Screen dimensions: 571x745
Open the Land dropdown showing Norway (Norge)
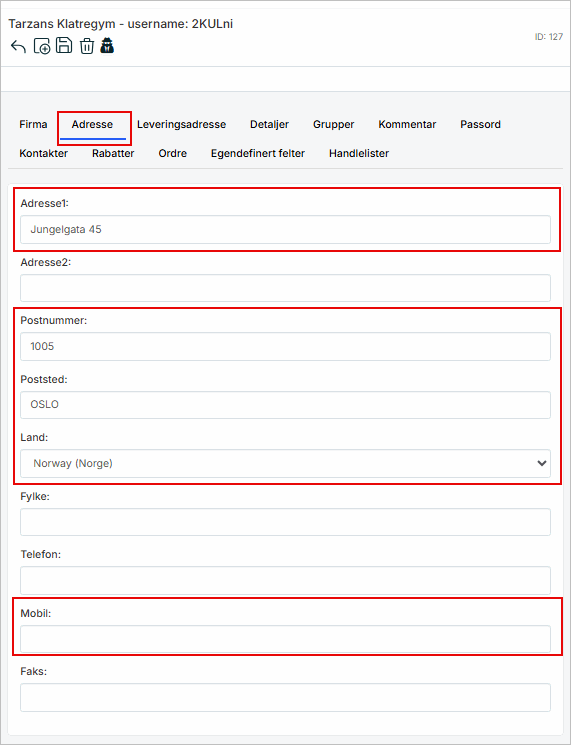tap(286, 463)
